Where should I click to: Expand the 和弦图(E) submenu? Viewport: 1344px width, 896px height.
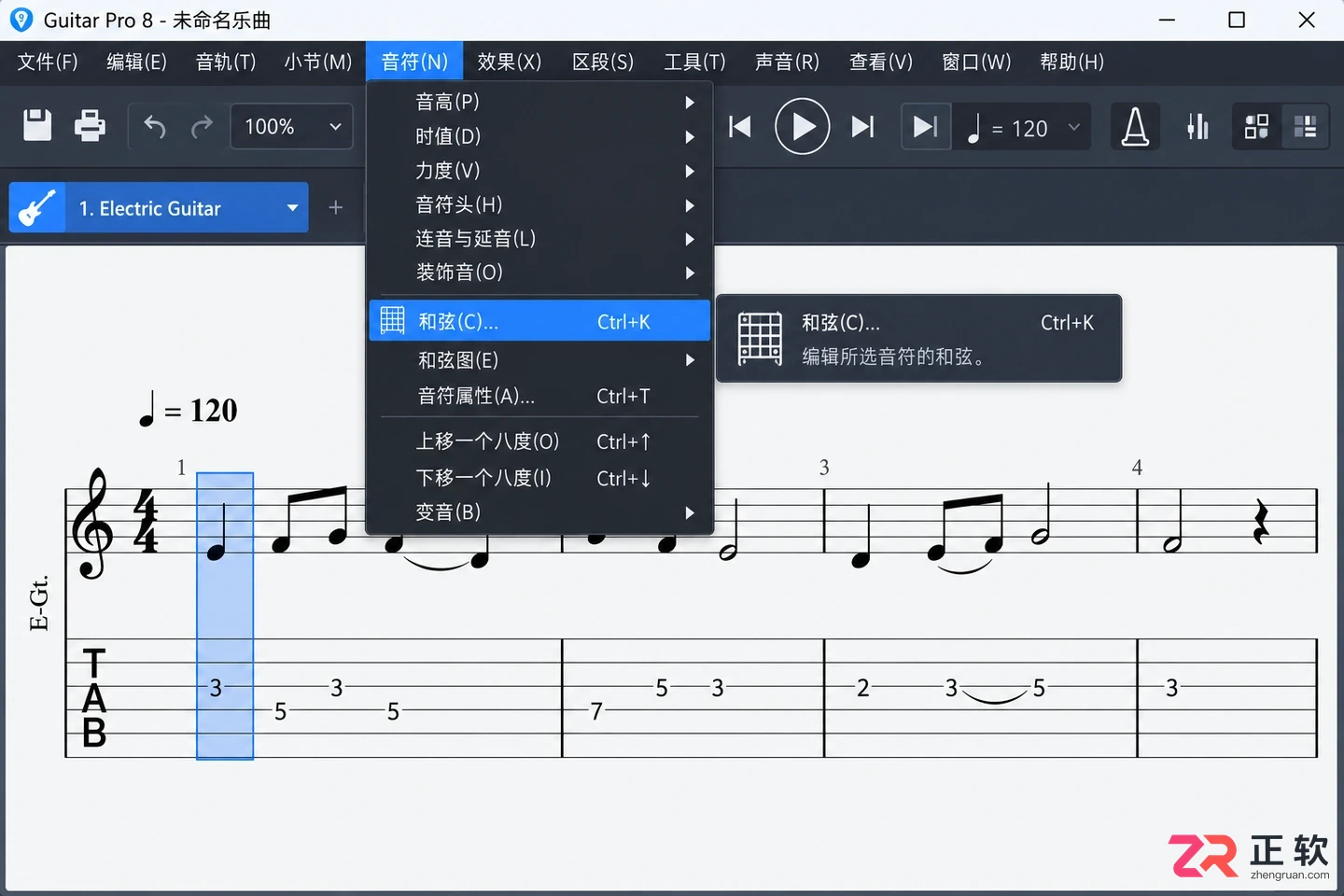[539, 360]
